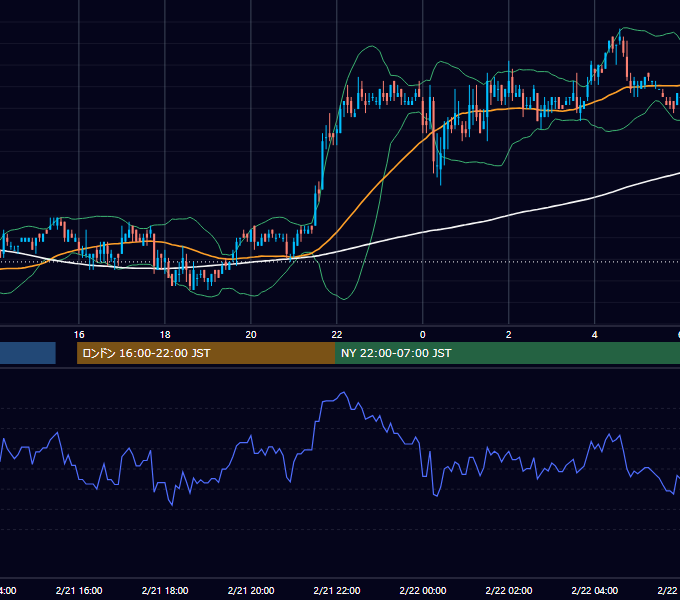Click the 2/21 22:00 date label
Image resolution: width=680 pixels, height=600 pixels.
337,590
